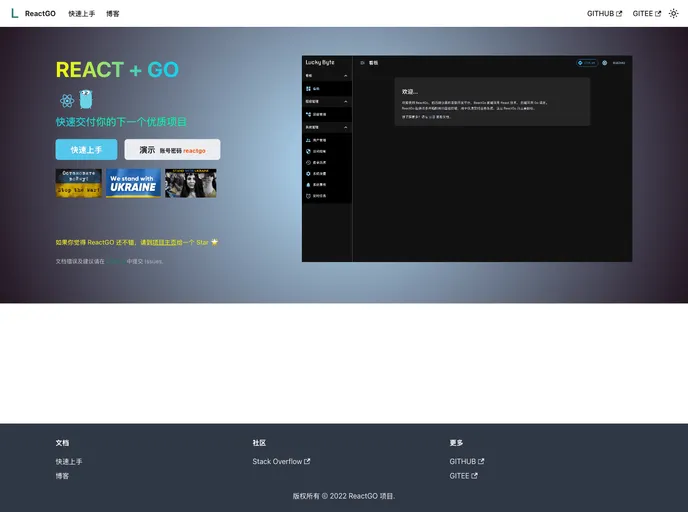Click external-link icon beside navbar GITEE
The image size is (688, 512).
pyautogui.click(x=658, y=14)
